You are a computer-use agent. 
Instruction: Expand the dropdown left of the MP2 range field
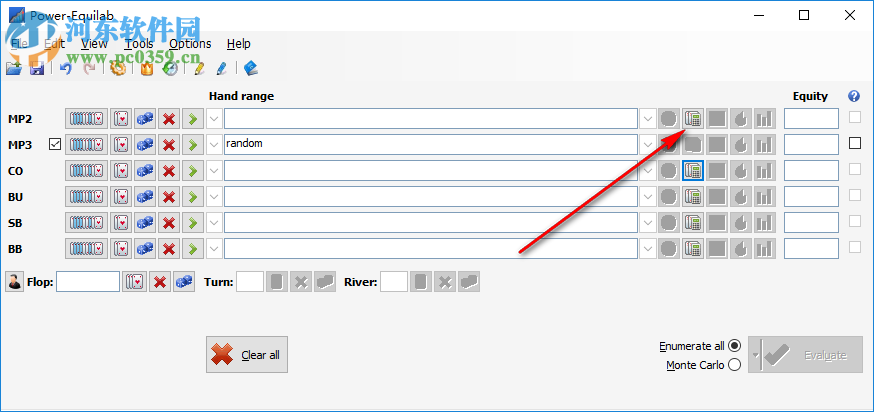click(x=214, y=119)
